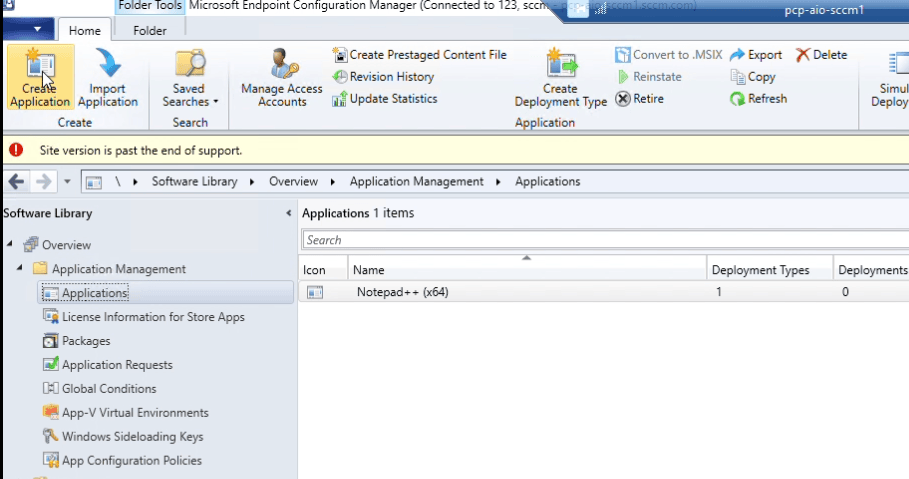
Task: Click Application Management in the breadcrumb
Action: tap(416, 182)
